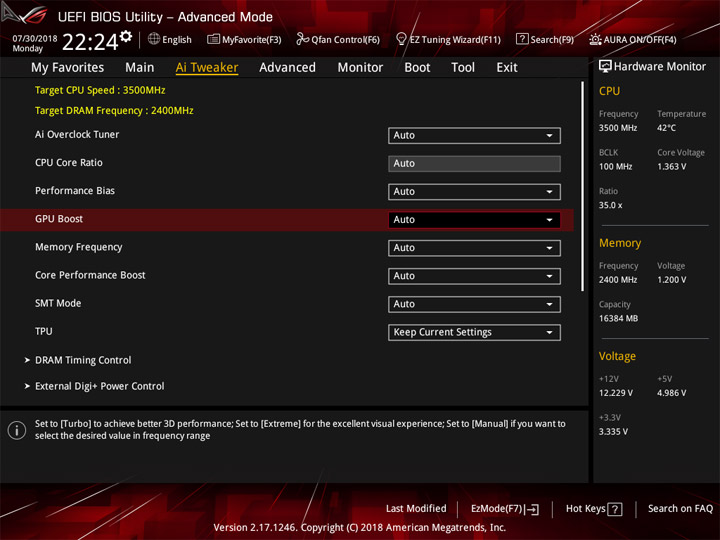Viewport: 720px width, 540px height.
Task: Click the EzMode exit arrow icon
Action: click(x=532, y=509)
